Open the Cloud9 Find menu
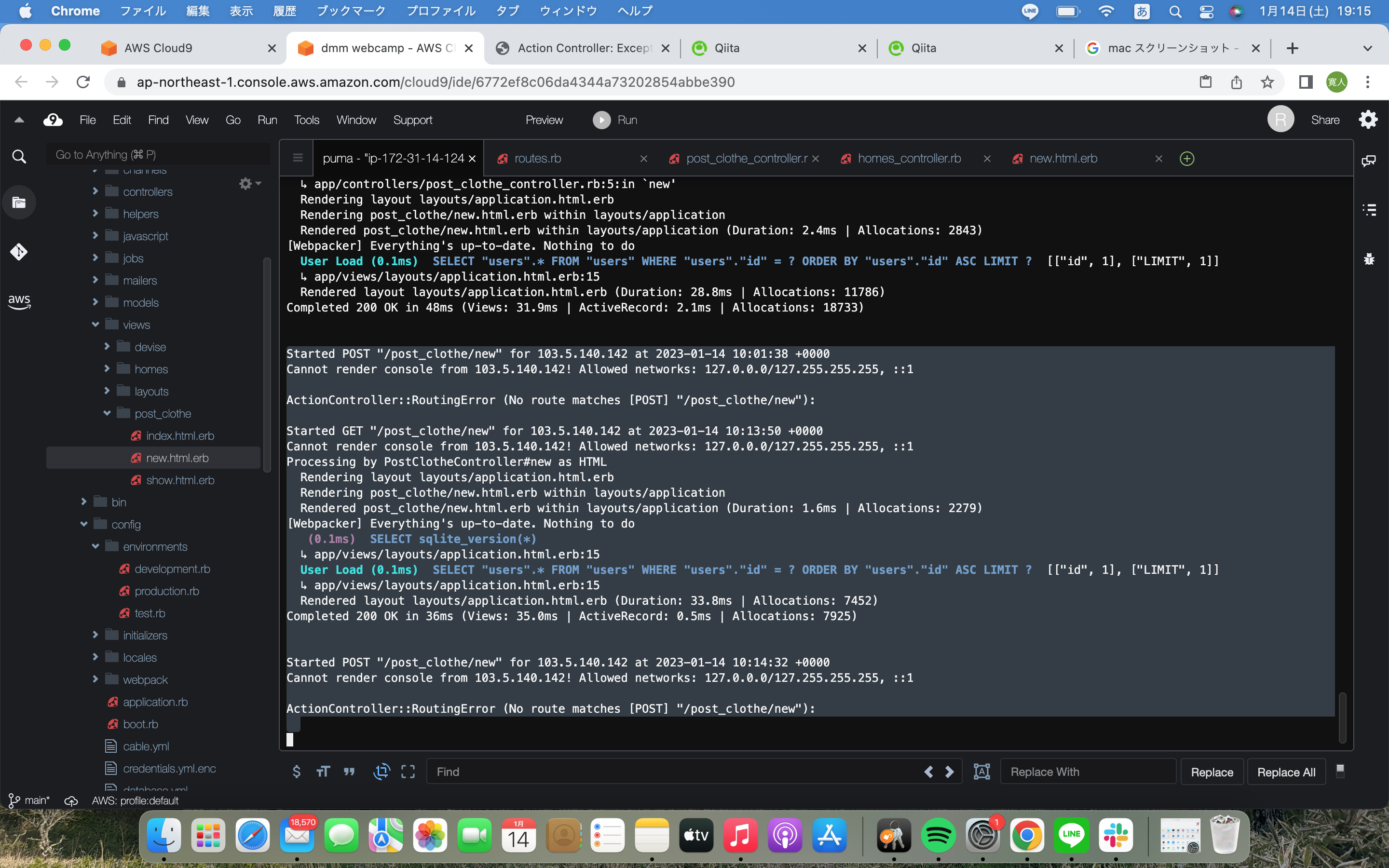This screenshot has width=1389, height=868. 158,120
